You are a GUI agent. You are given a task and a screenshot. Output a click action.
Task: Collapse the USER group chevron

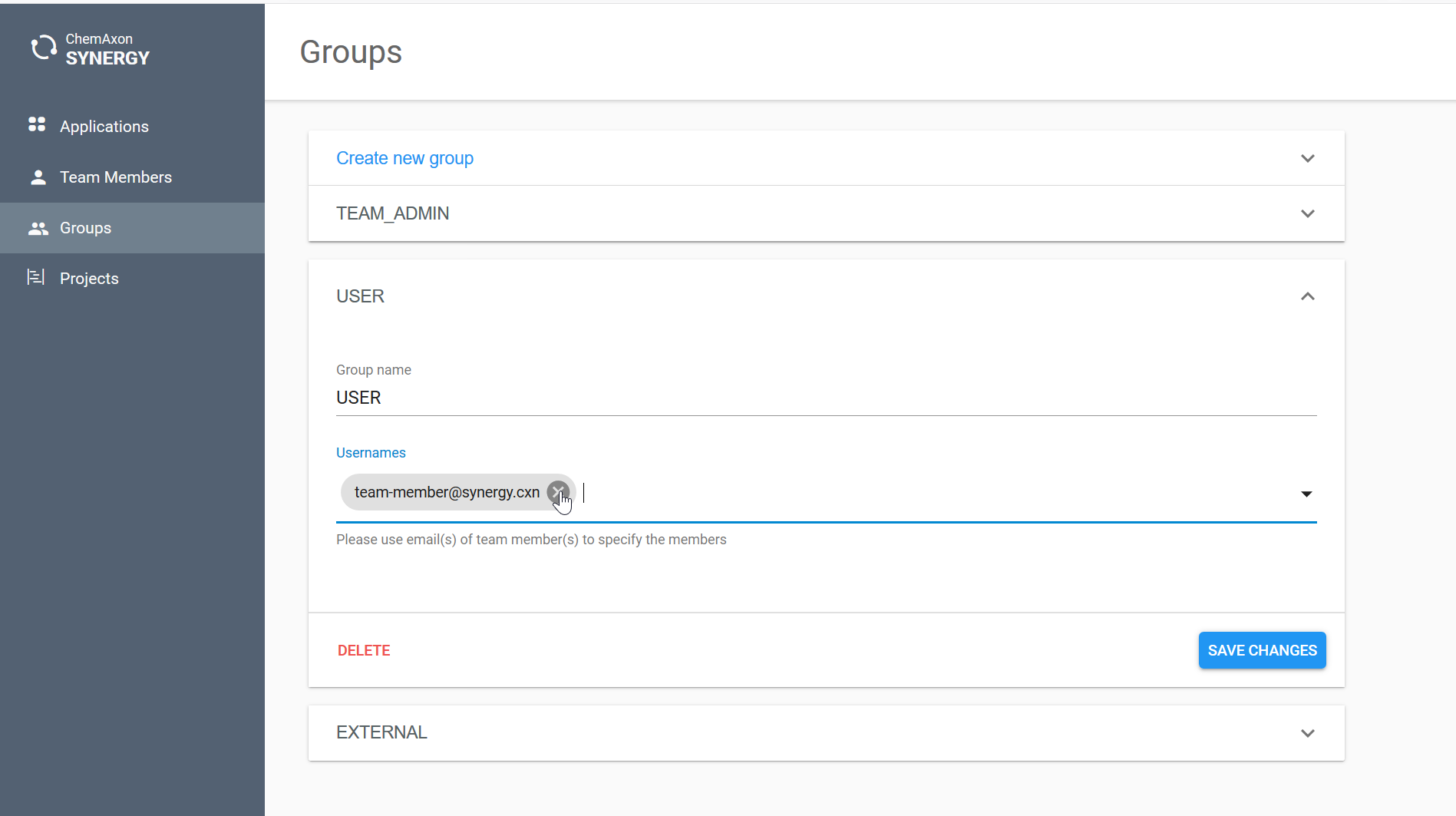[1307, 296]
